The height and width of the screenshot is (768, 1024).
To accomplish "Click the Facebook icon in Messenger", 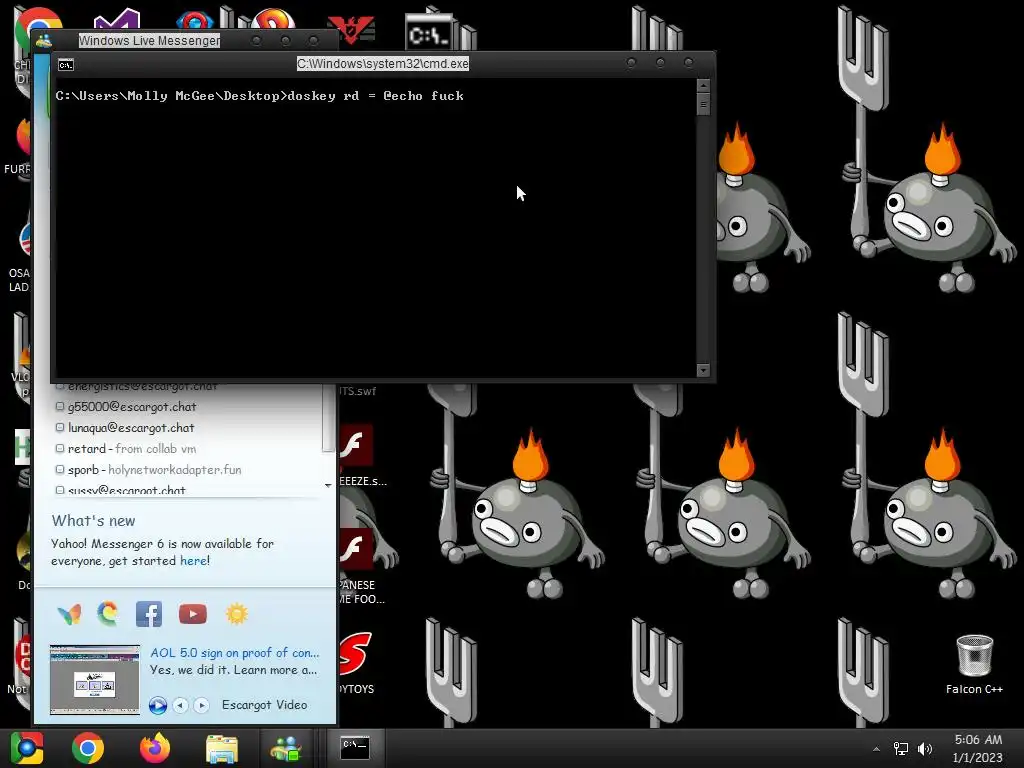I will (149, 614).
